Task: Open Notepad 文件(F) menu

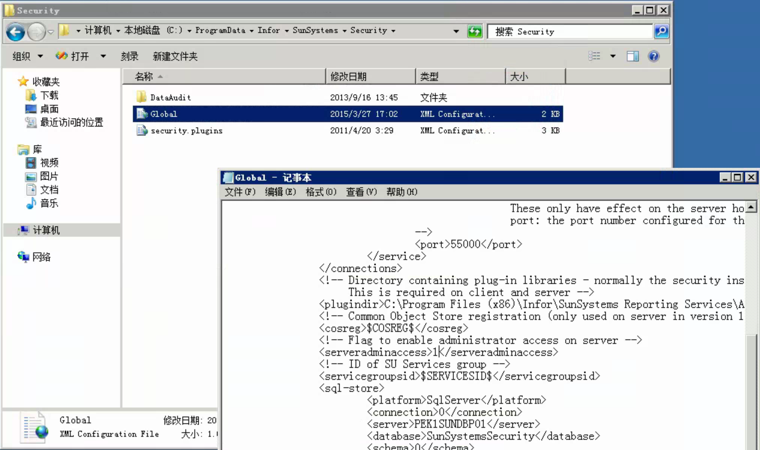Action: (x=240, y=192)
